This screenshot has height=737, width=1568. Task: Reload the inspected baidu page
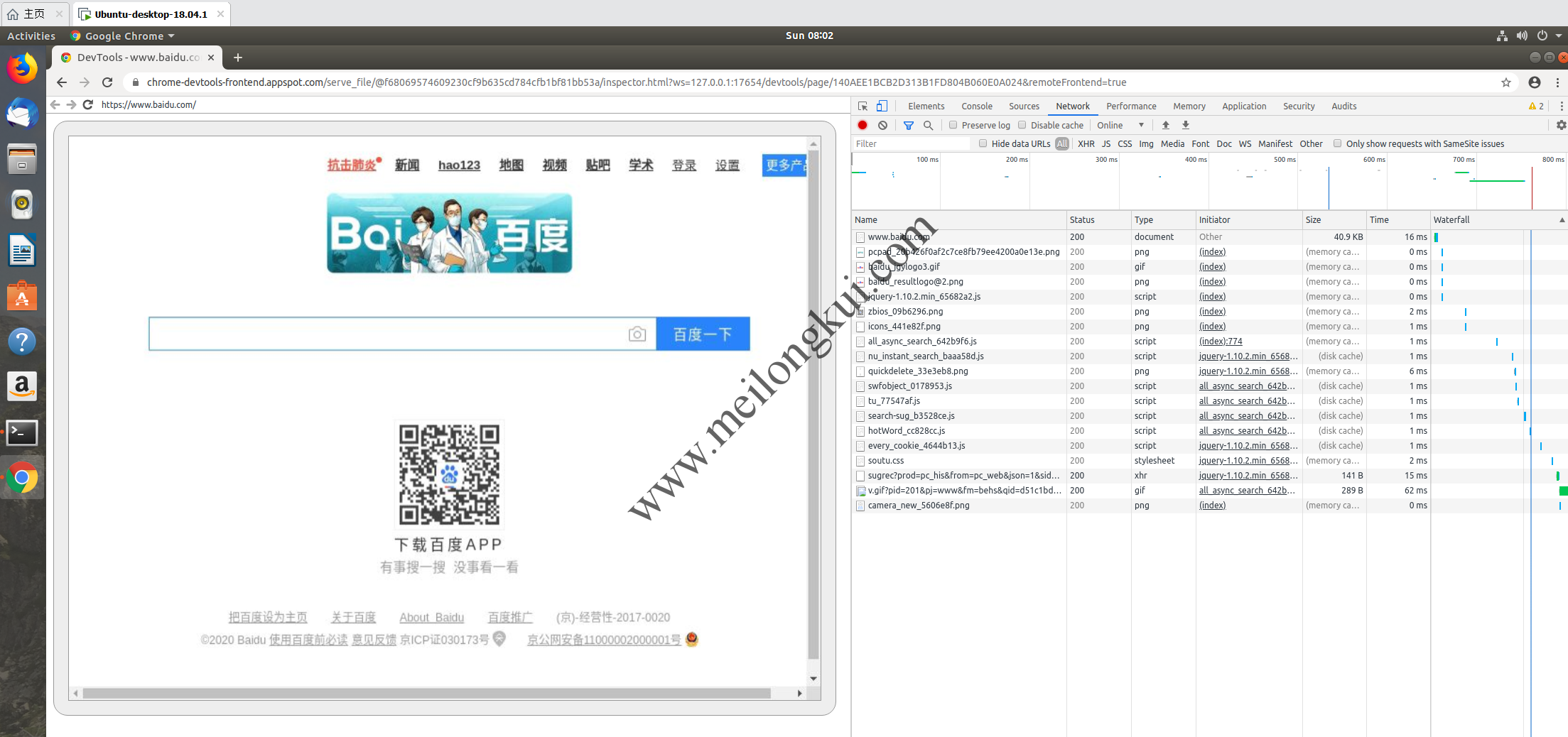[88, 104]
